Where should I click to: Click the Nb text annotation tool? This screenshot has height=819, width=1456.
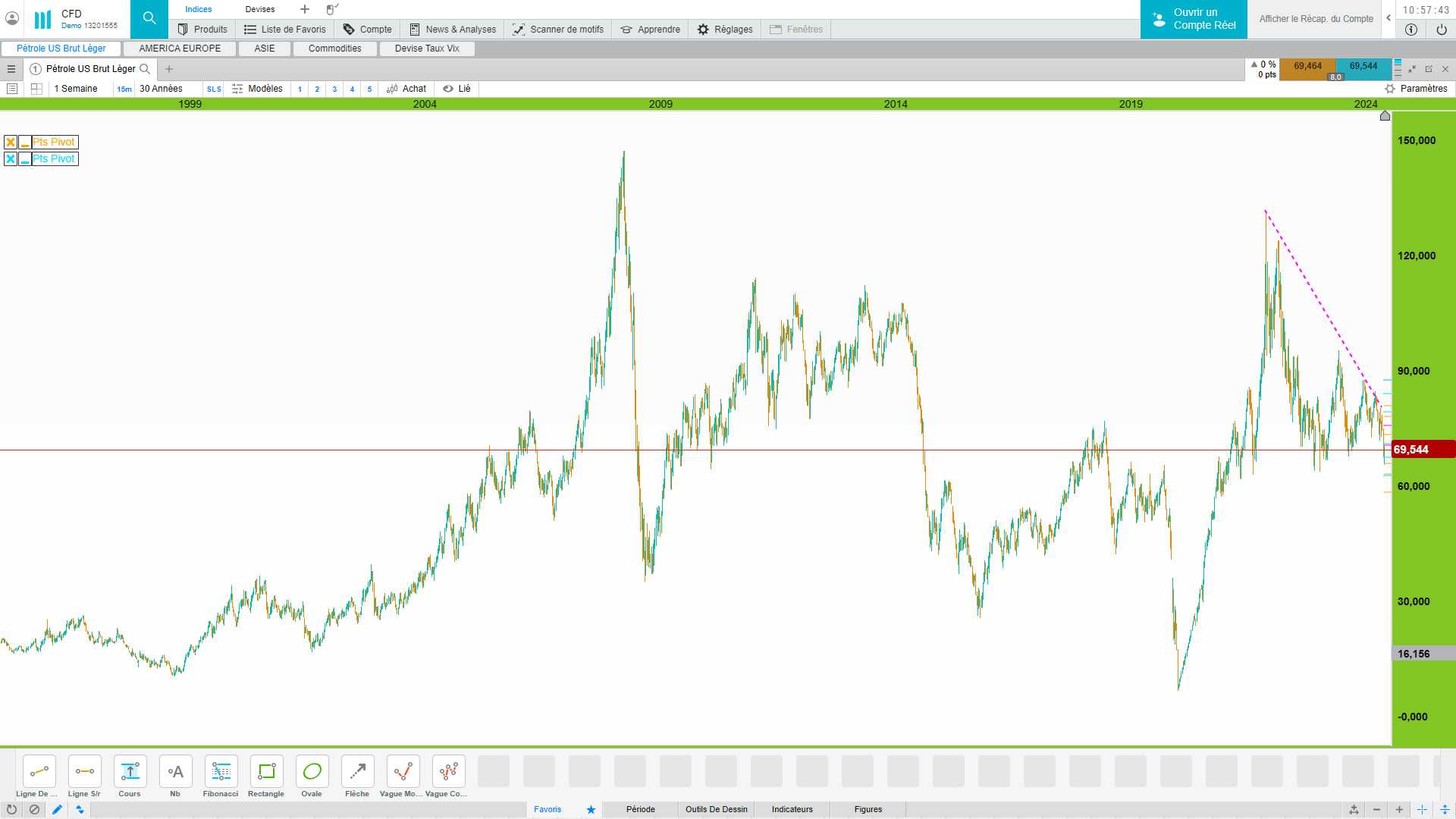[x=175, y=772]
